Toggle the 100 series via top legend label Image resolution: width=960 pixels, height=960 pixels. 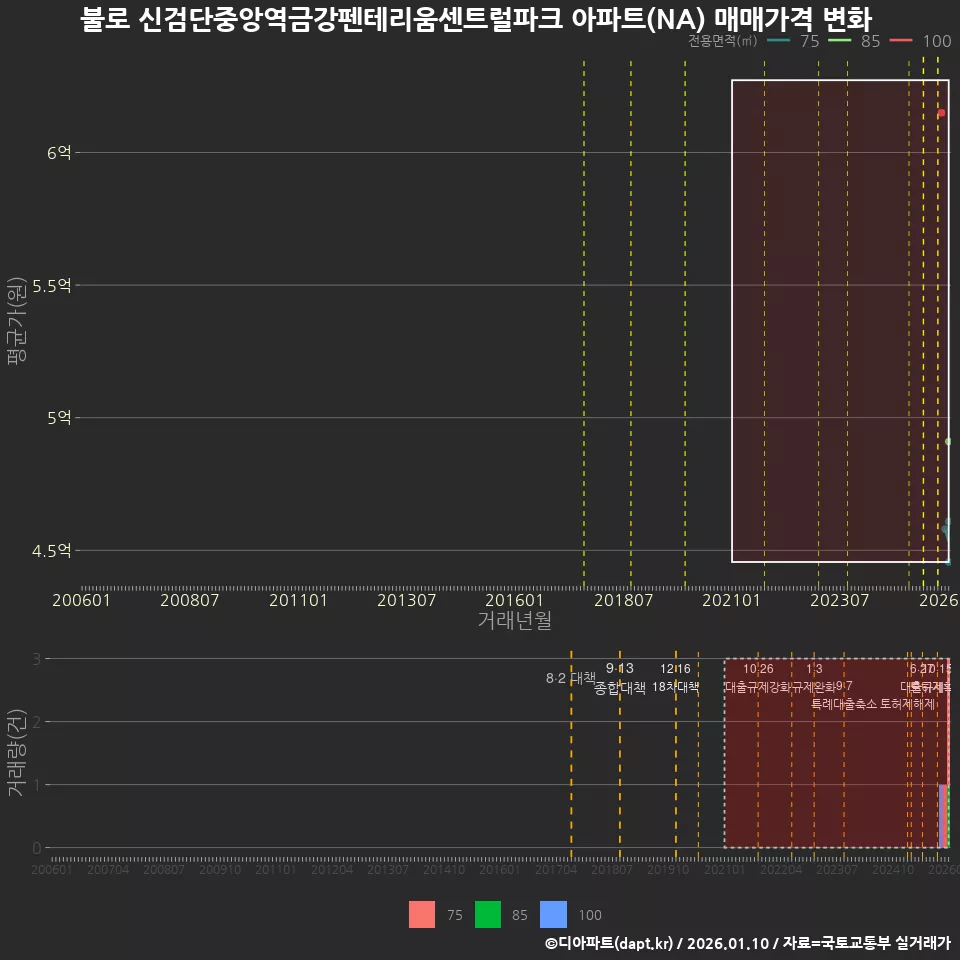pos(937,41)
